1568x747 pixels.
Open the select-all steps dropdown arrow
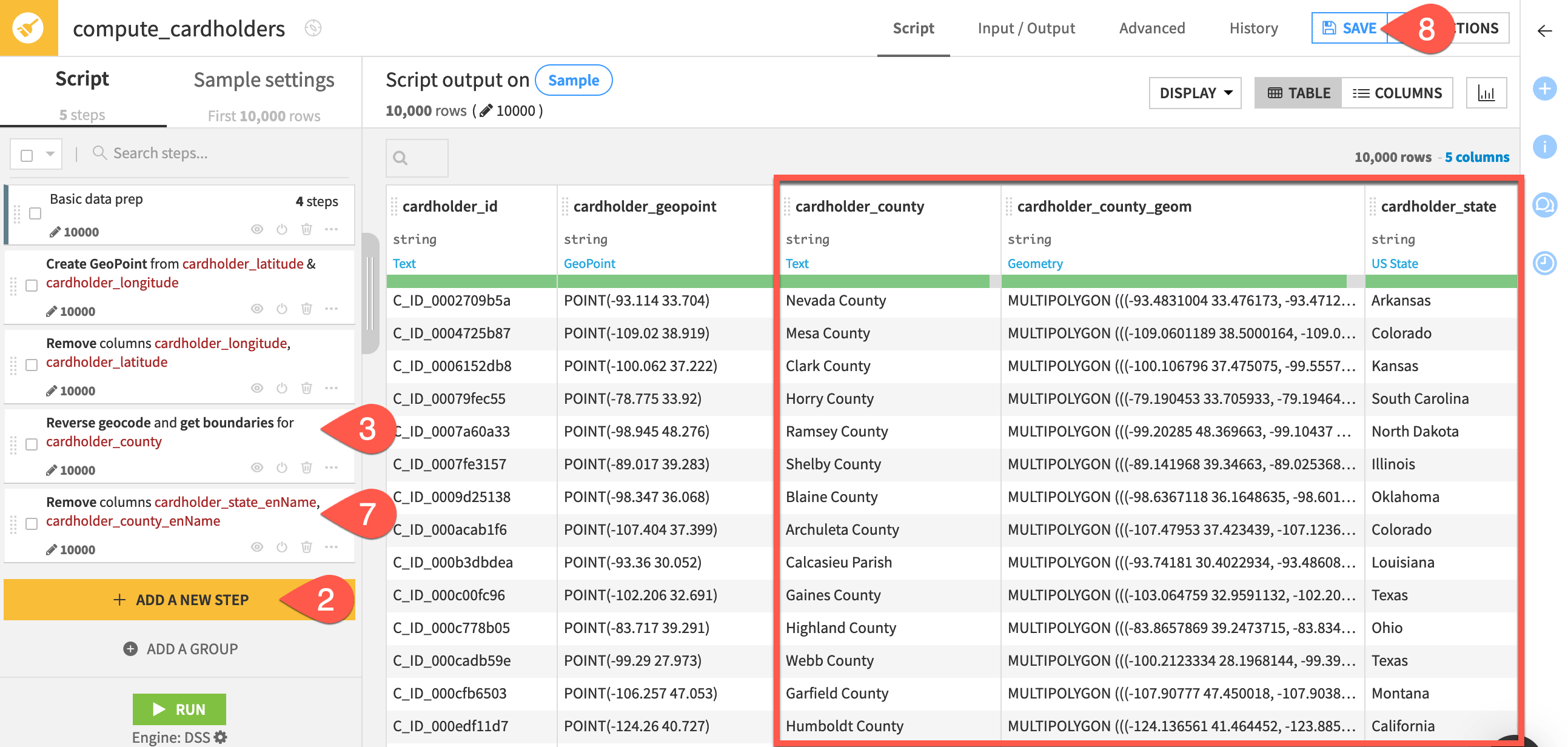[50, 153]
